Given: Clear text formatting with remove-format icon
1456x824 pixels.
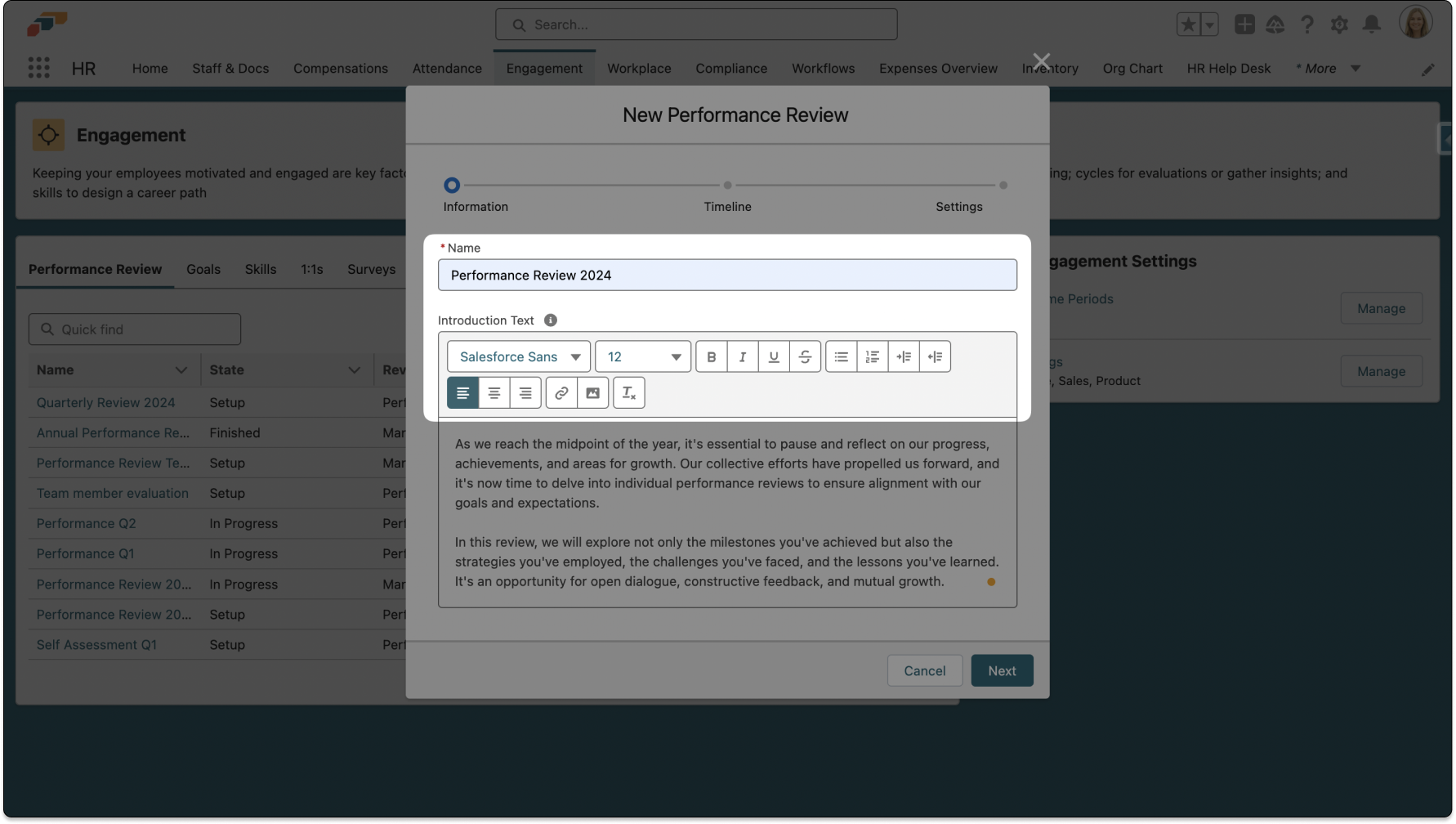Looking at the screenshot, I should coord(628,393).
